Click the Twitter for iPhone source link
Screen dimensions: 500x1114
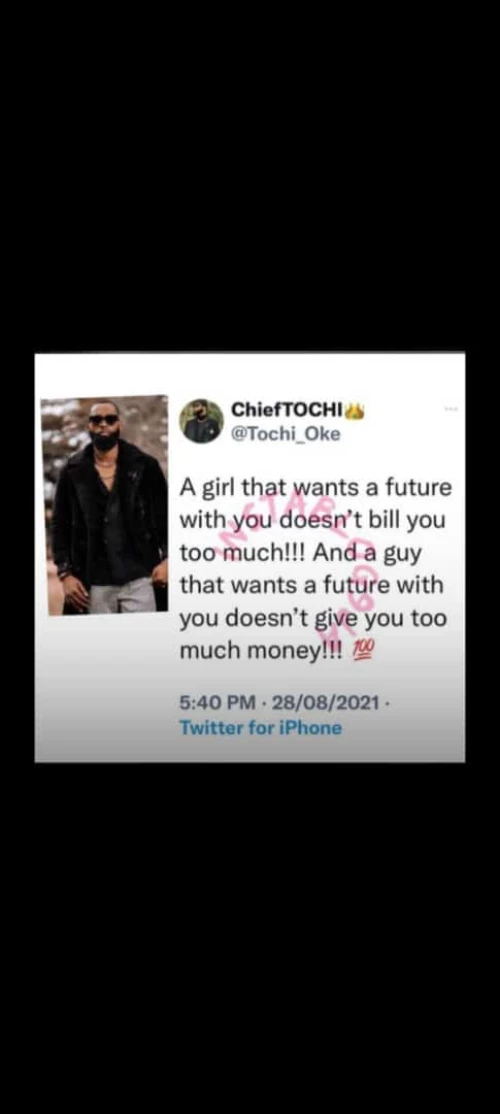coord(261,728)
